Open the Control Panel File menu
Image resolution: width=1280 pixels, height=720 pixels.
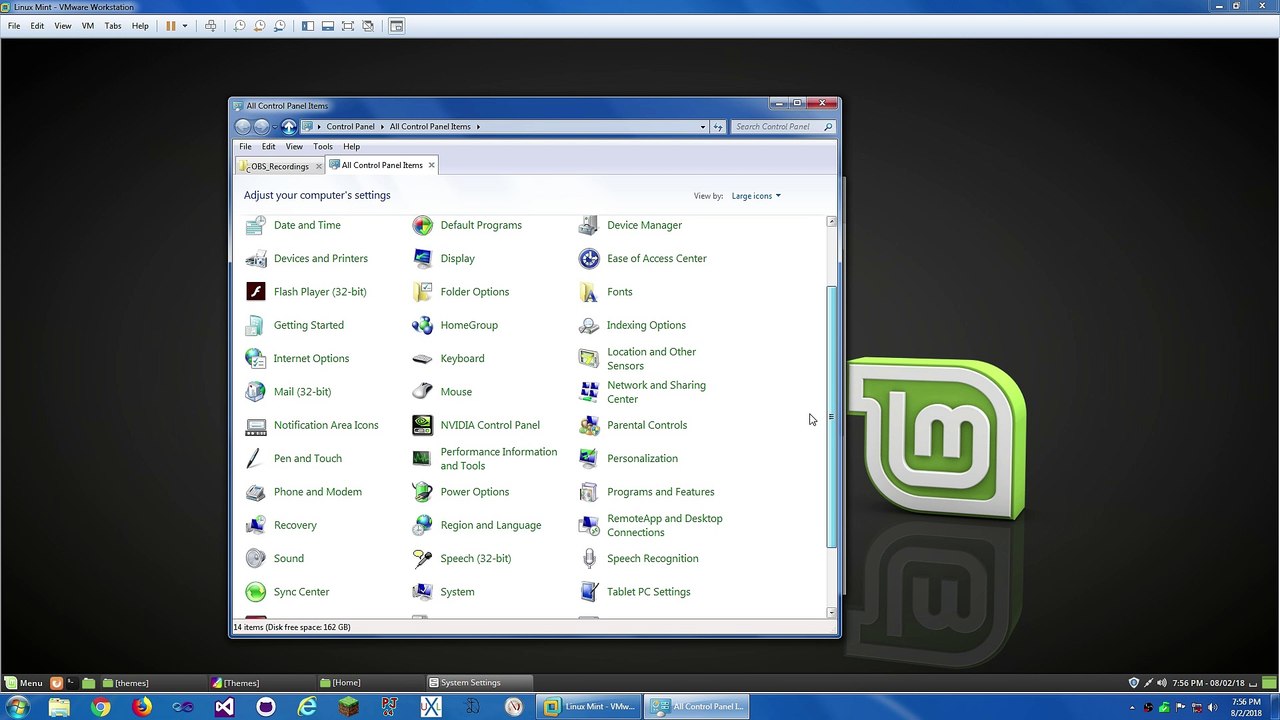pyautogui.click(x=245, y=147)
